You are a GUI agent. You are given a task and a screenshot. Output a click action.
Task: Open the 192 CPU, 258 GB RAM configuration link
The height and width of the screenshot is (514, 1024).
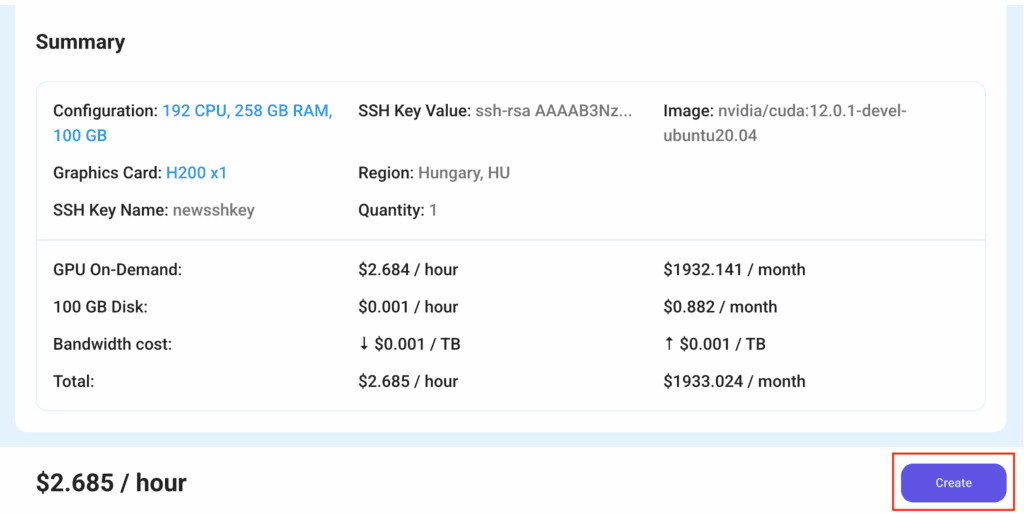[193, 123]
